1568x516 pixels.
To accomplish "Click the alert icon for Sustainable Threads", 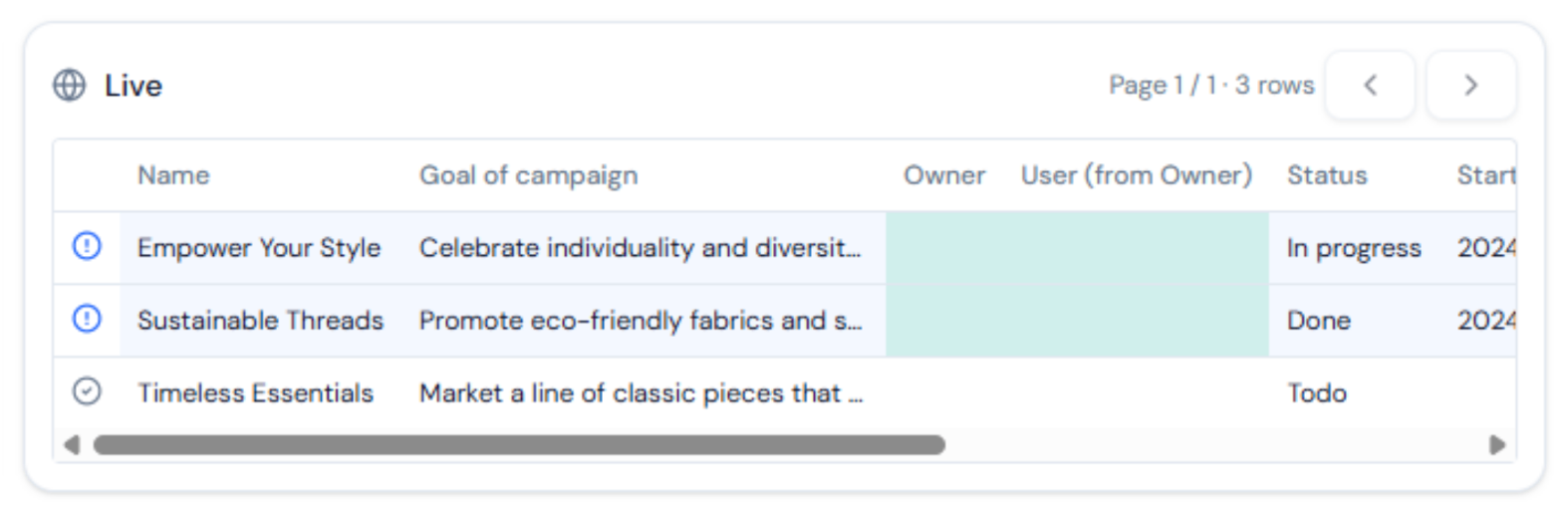I will (x=87, y=319).
